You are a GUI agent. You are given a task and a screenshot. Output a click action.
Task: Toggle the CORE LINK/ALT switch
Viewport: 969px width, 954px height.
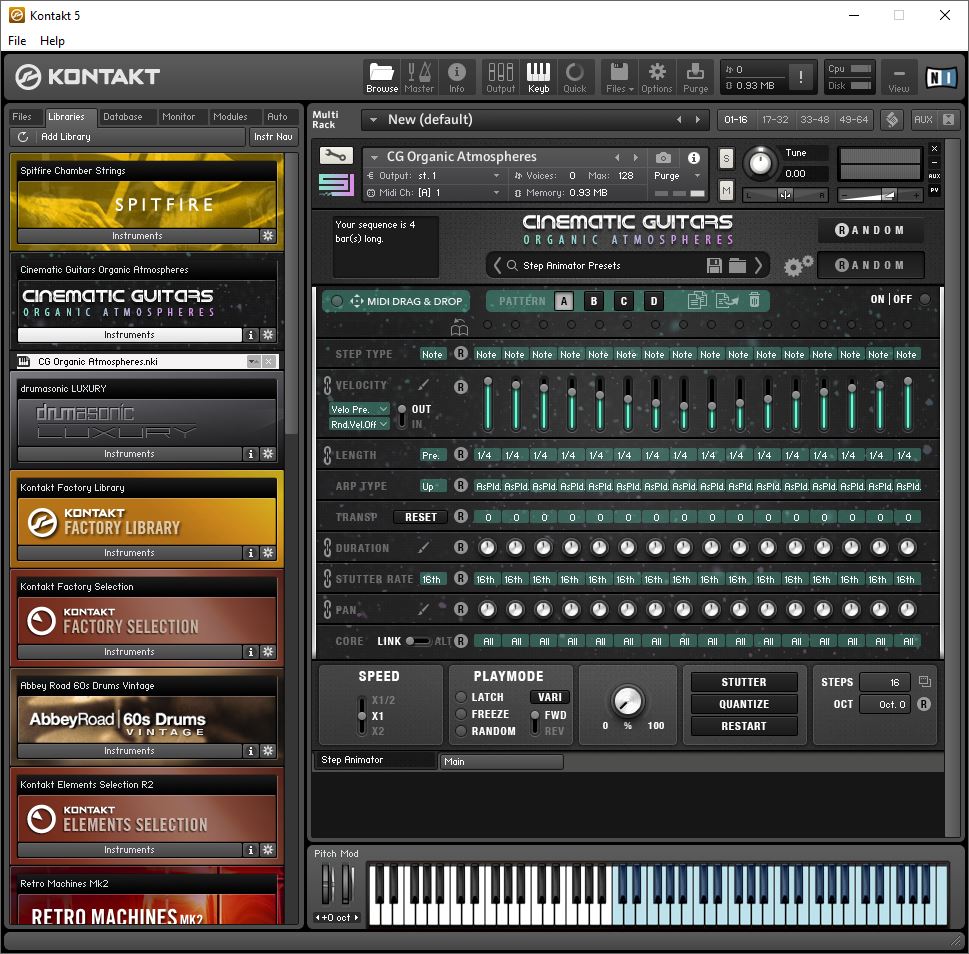pos(417,641)
